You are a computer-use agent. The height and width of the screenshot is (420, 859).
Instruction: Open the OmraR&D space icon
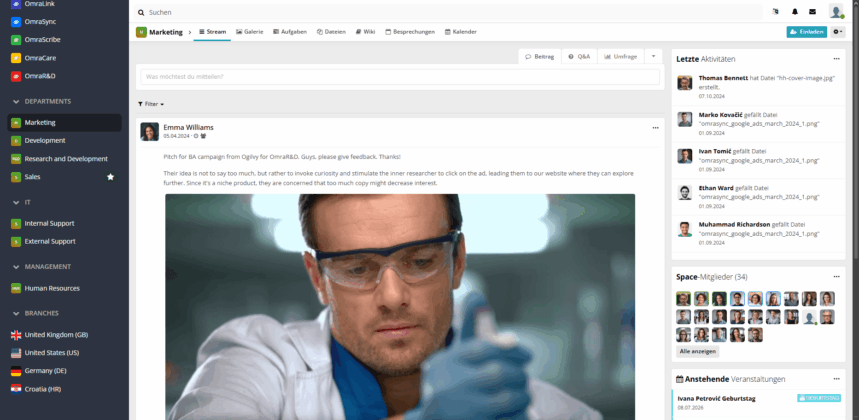click(16, 76)
